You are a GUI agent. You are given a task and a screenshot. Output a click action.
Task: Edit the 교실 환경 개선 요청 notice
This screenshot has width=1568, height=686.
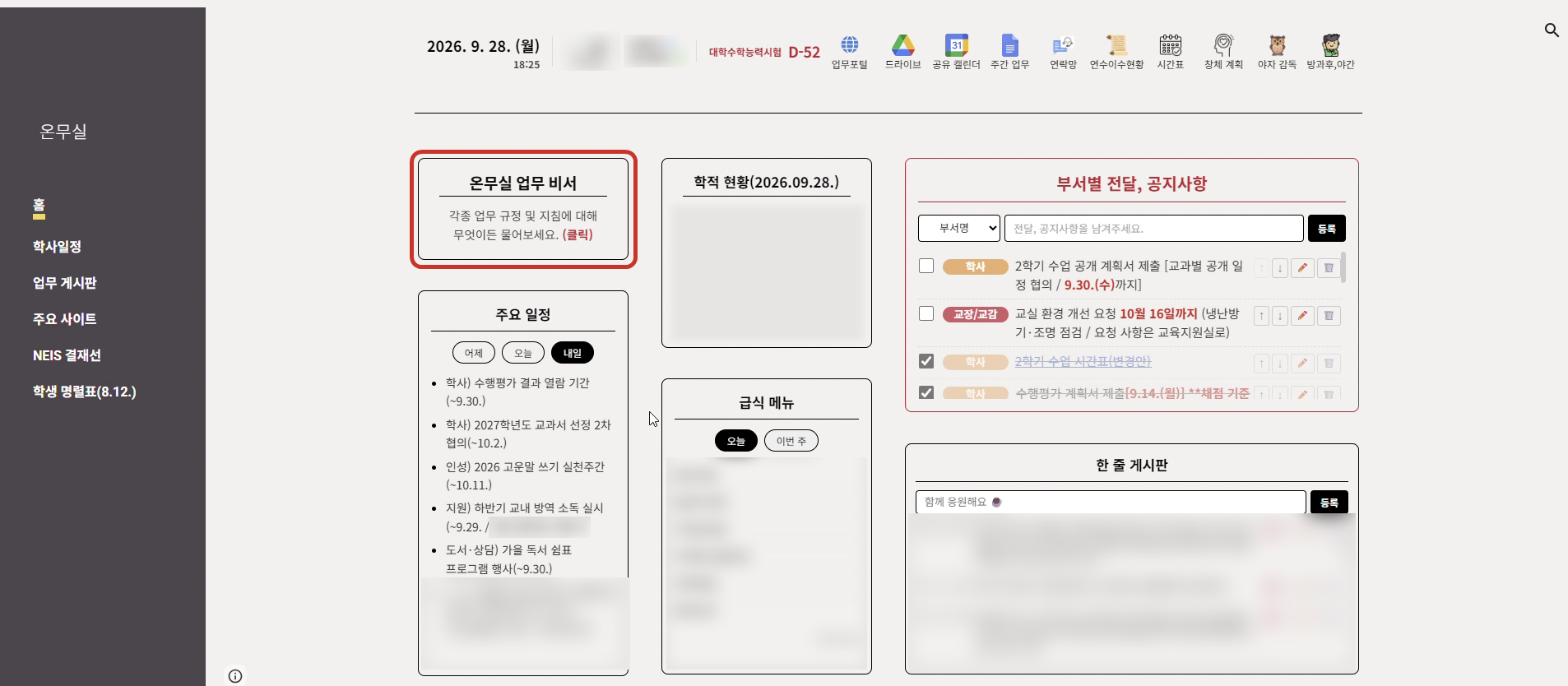click(1302, 315)
